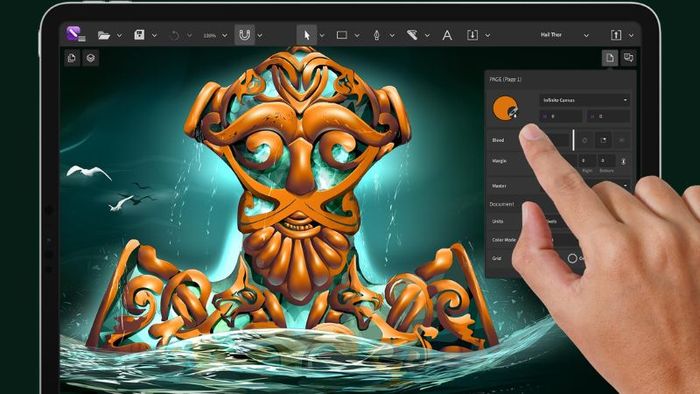The image size is (700, 394).
Task: Select the Text tool A icon
Action: pyautogui.click(x=447, y=35)
